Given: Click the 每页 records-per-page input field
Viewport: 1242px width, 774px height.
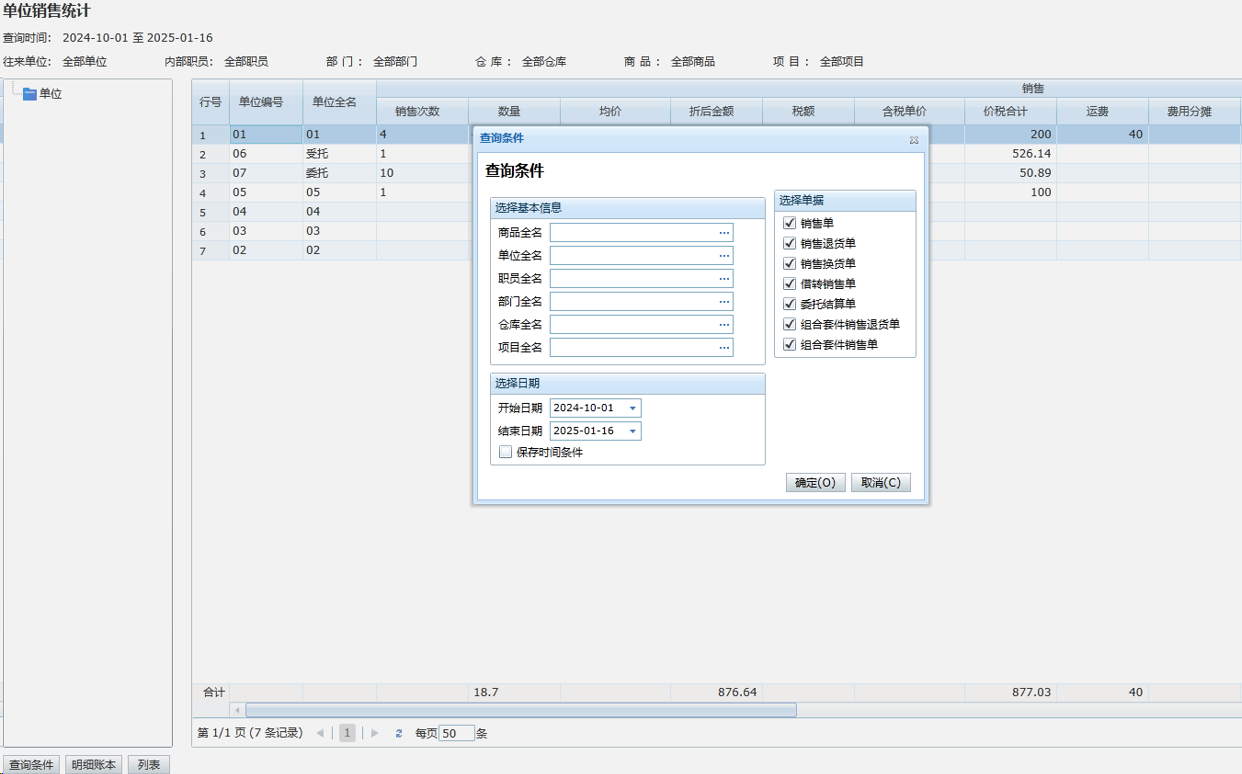Looking at the screenshot, I should [x=456, y=733].
